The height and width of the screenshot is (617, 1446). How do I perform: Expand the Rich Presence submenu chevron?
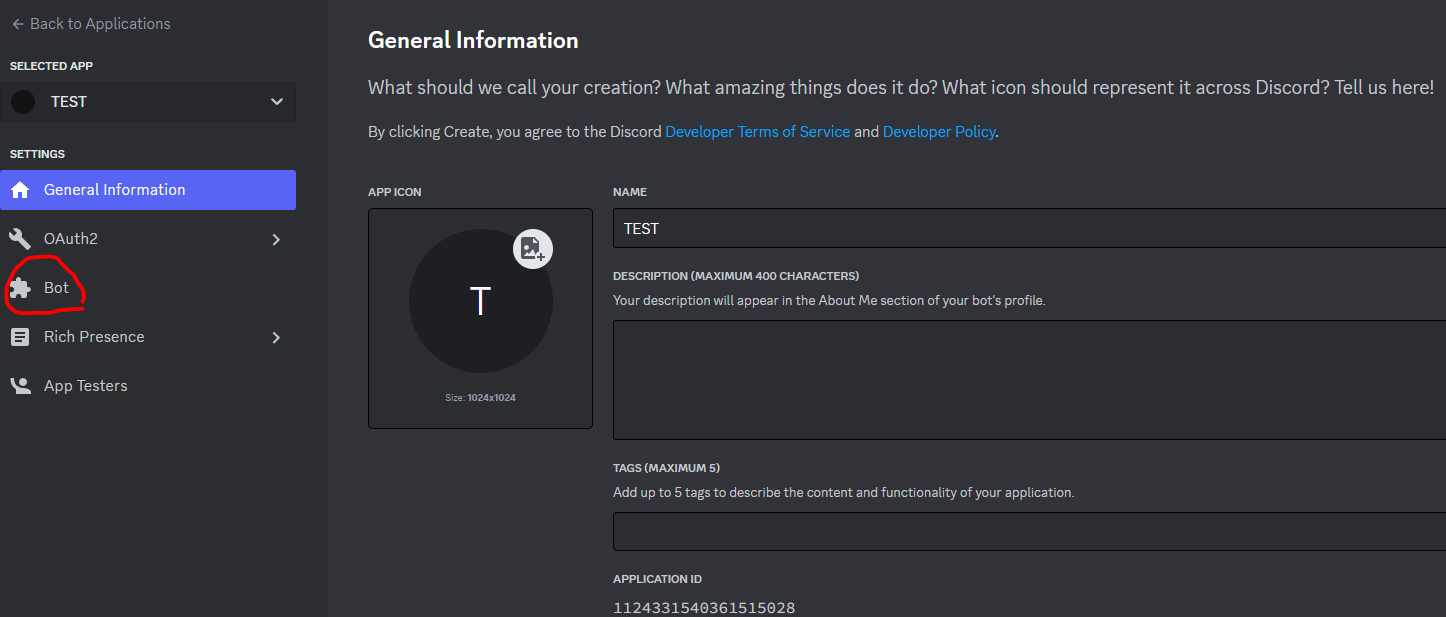(x=277, y=337)
